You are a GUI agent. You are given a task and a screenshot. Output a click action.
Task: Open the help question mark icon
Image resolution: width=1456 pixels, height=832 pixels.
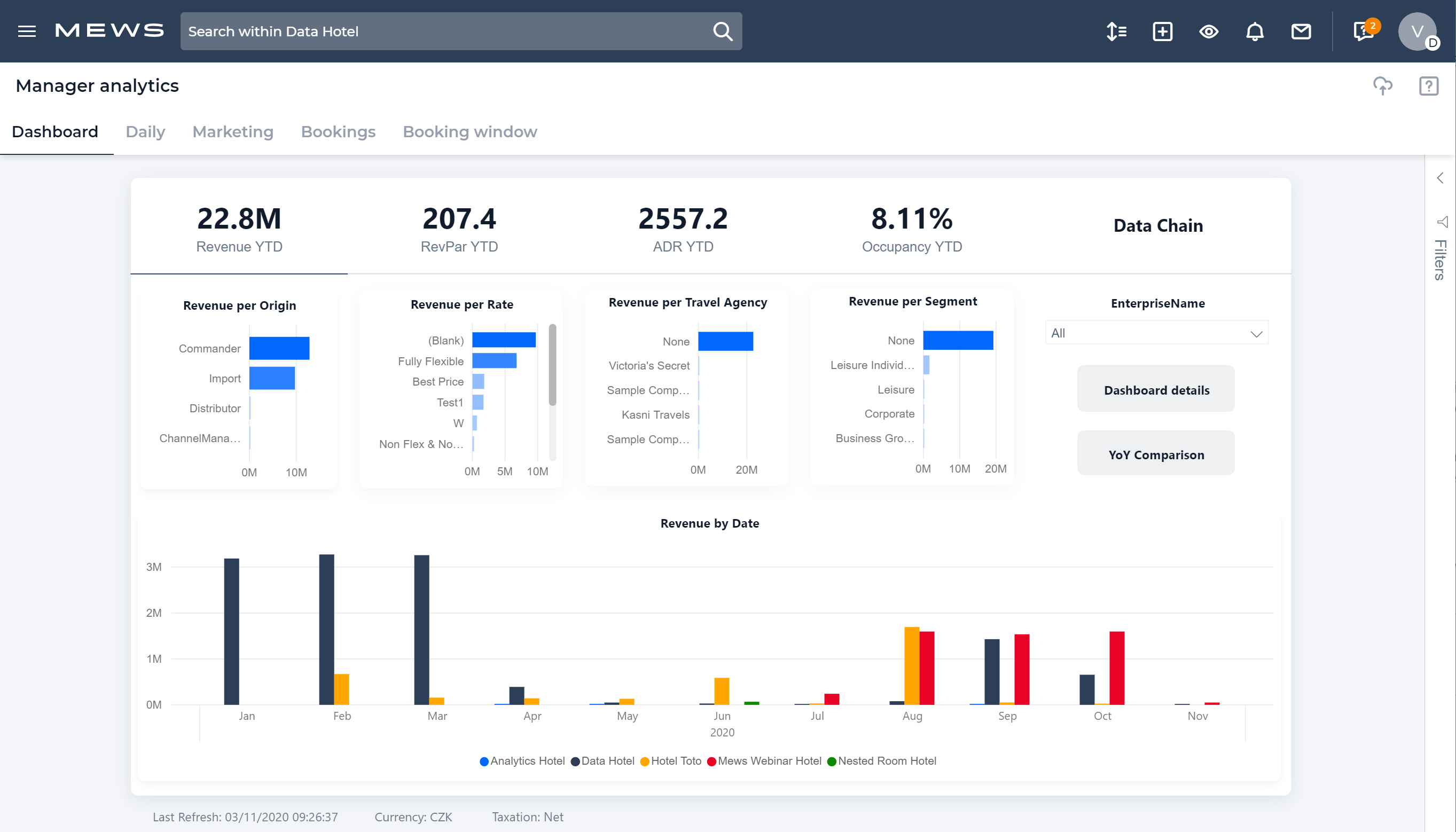click(1429, 86)
